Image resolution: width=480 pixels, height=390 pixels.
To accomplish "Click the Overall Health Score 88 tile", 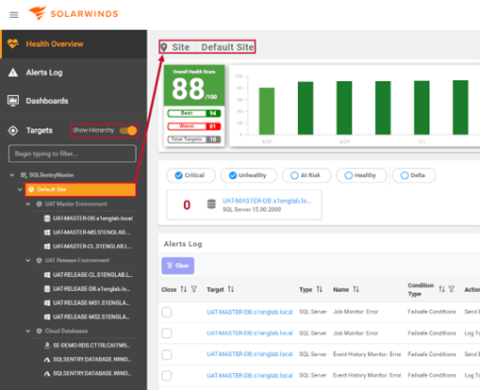I will (194, 85).
